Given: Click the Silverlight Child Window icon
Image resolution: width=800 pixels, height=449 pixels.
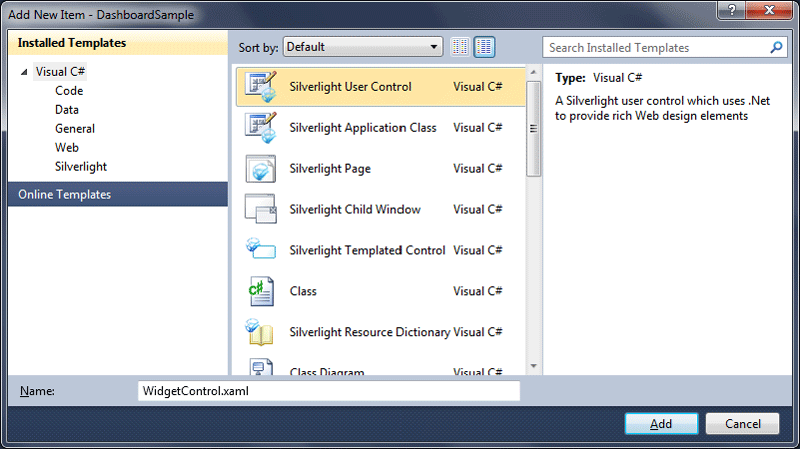Looking at the screenshot, I should pos(260,210).
